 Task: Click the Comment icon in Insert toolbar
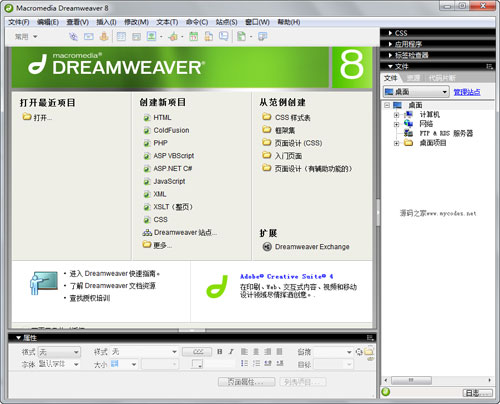224,36
